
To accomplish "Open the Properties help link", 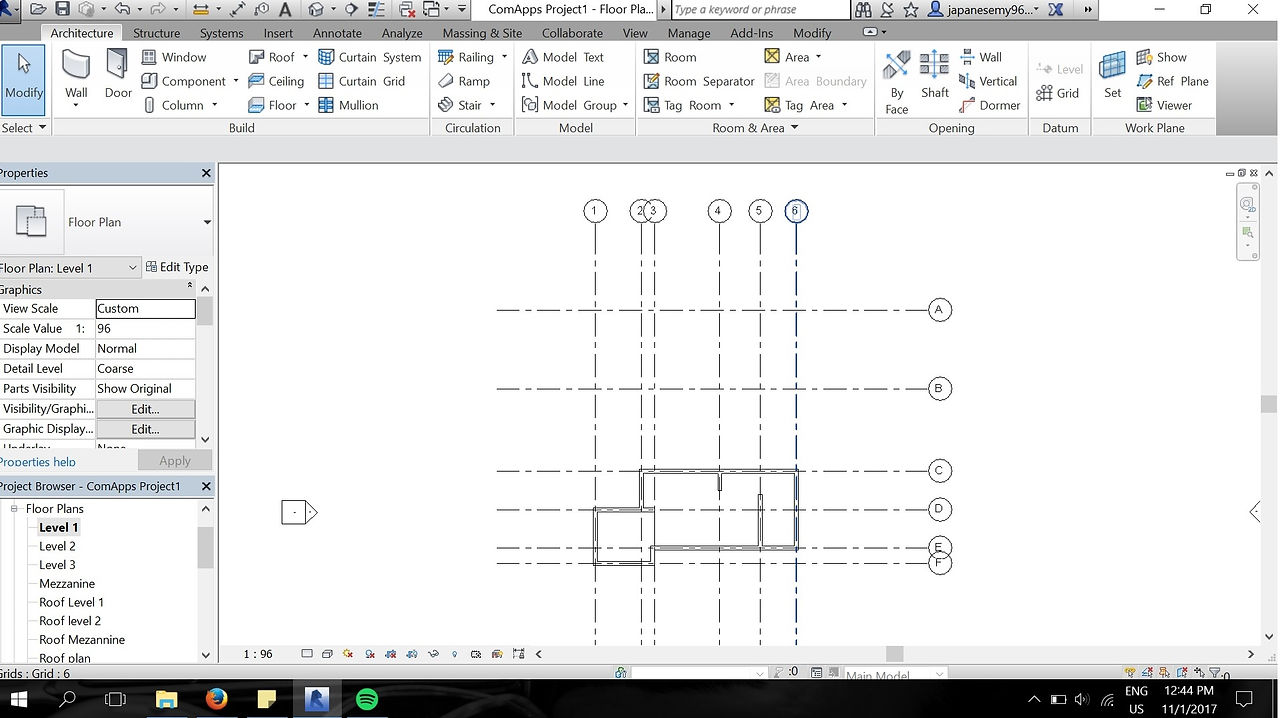I will click(x=37, y=462).
